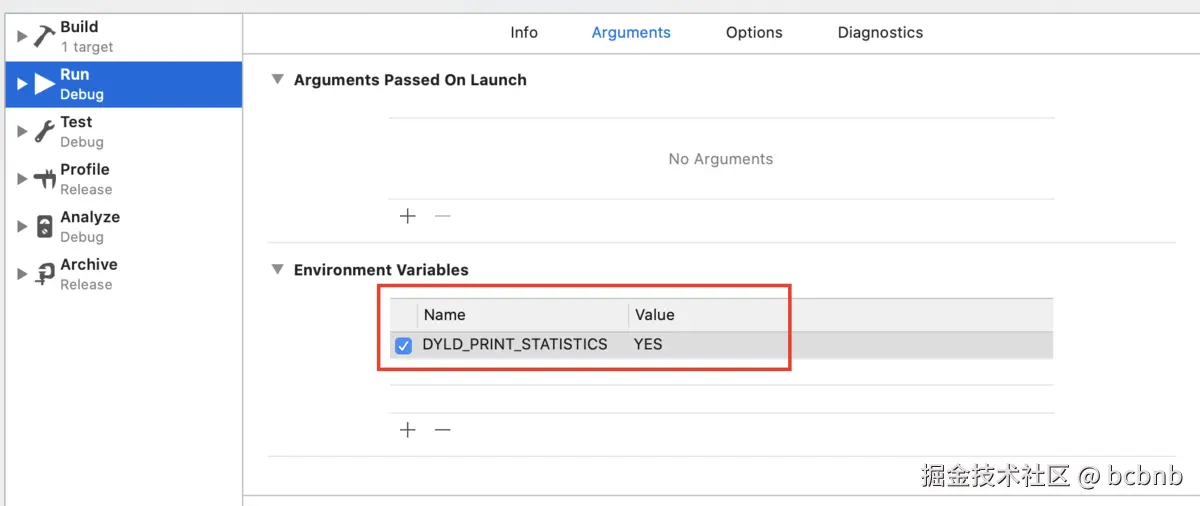The height and width of the screenshot is (506, 1200).
Task: Select the Analyze icon
Action: tap(44, 227)
